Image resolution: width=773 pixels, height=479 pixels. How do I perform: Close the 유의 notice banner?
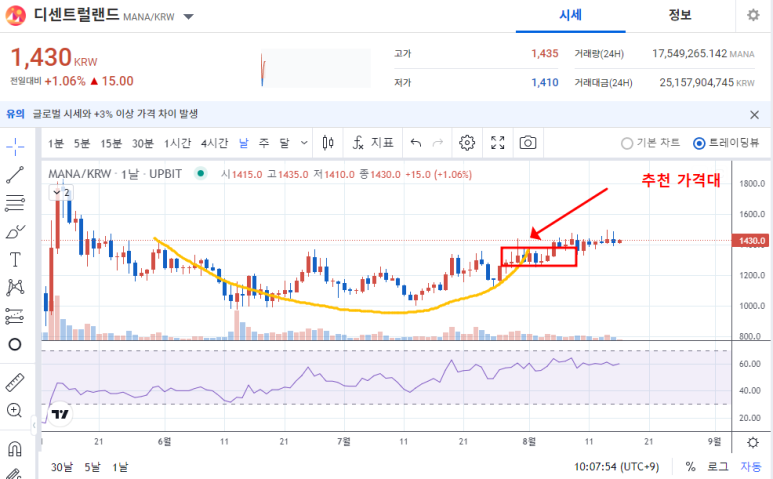pos(754,115)
